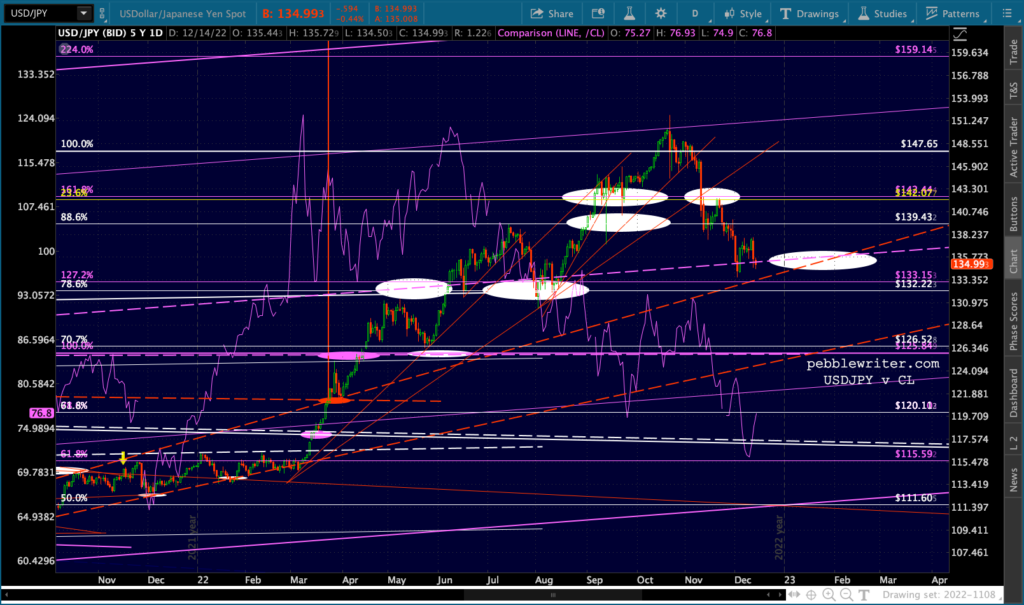Click the pan/expand arrows icon in bottom bar
The image size is (1024, 605).
[x=793, y=595]
